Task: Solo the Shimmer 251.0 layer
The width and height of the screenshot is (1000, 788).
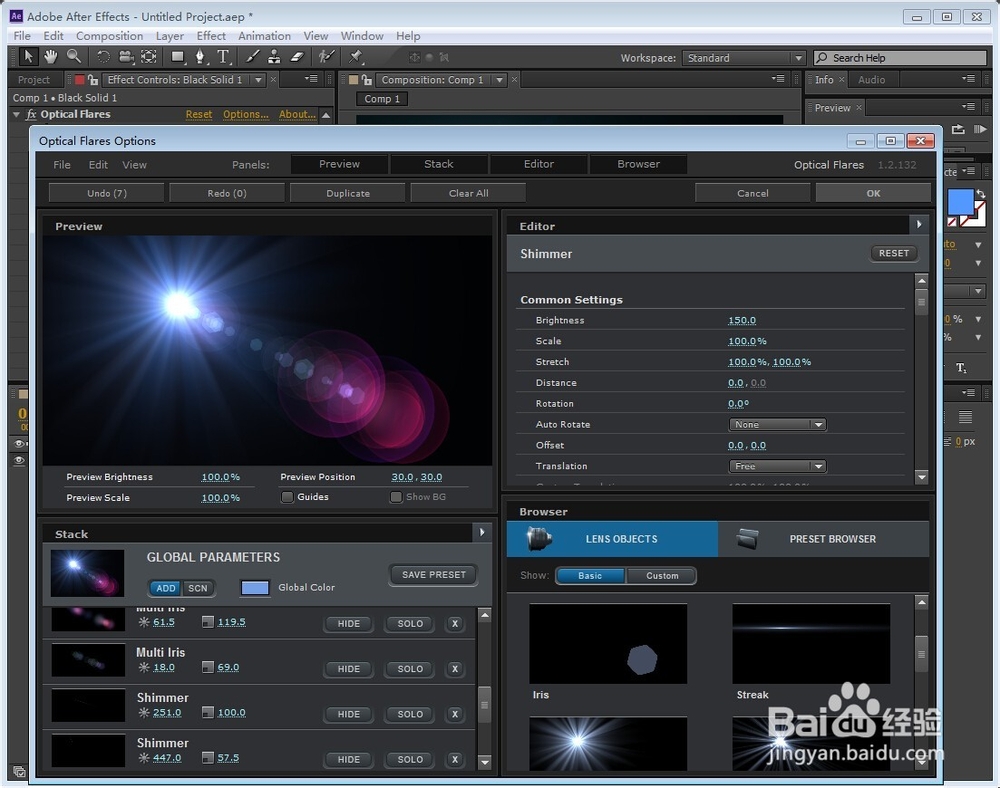Action: coord(410,714)
